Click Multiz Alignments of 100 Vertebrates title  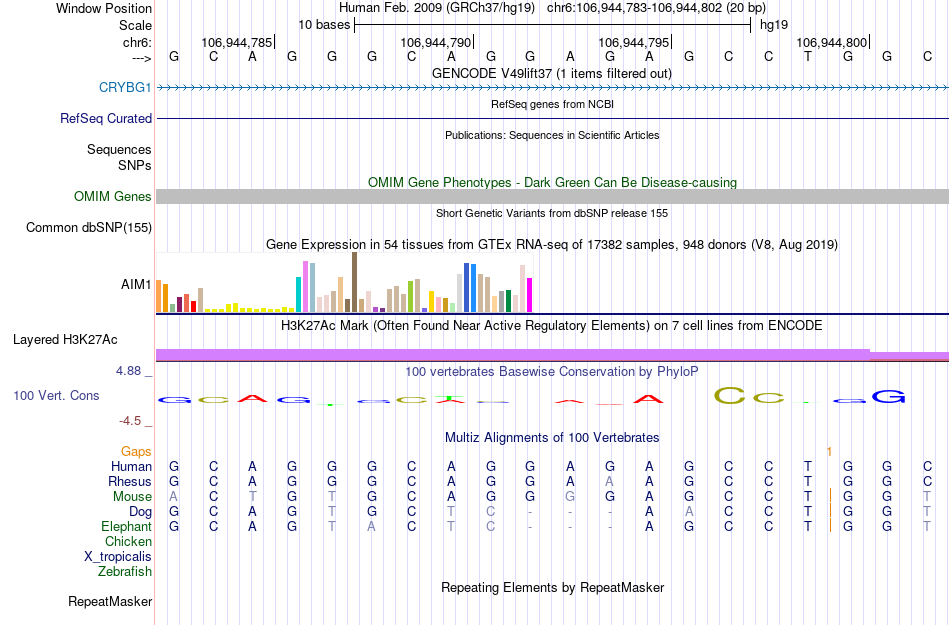tap(552, 437)
